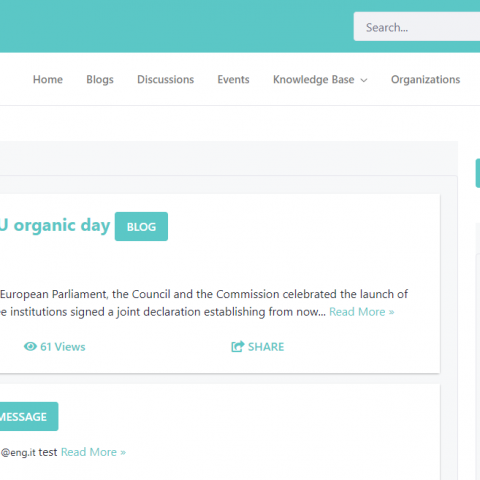480x480 pixels.
Task: Open the Events page
Action: pos(233,80)
